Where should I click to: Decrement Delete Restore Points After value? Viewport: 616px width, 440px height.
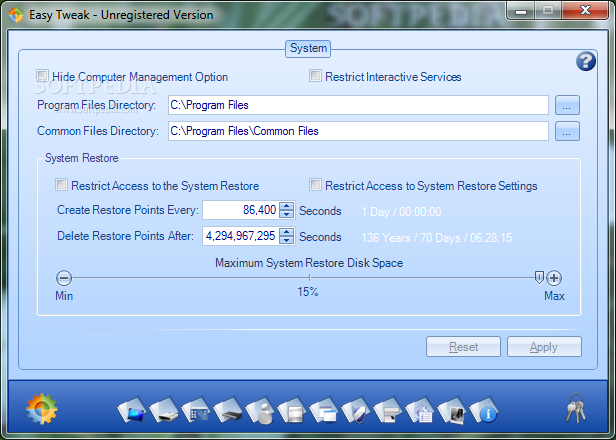pos(287,240)
